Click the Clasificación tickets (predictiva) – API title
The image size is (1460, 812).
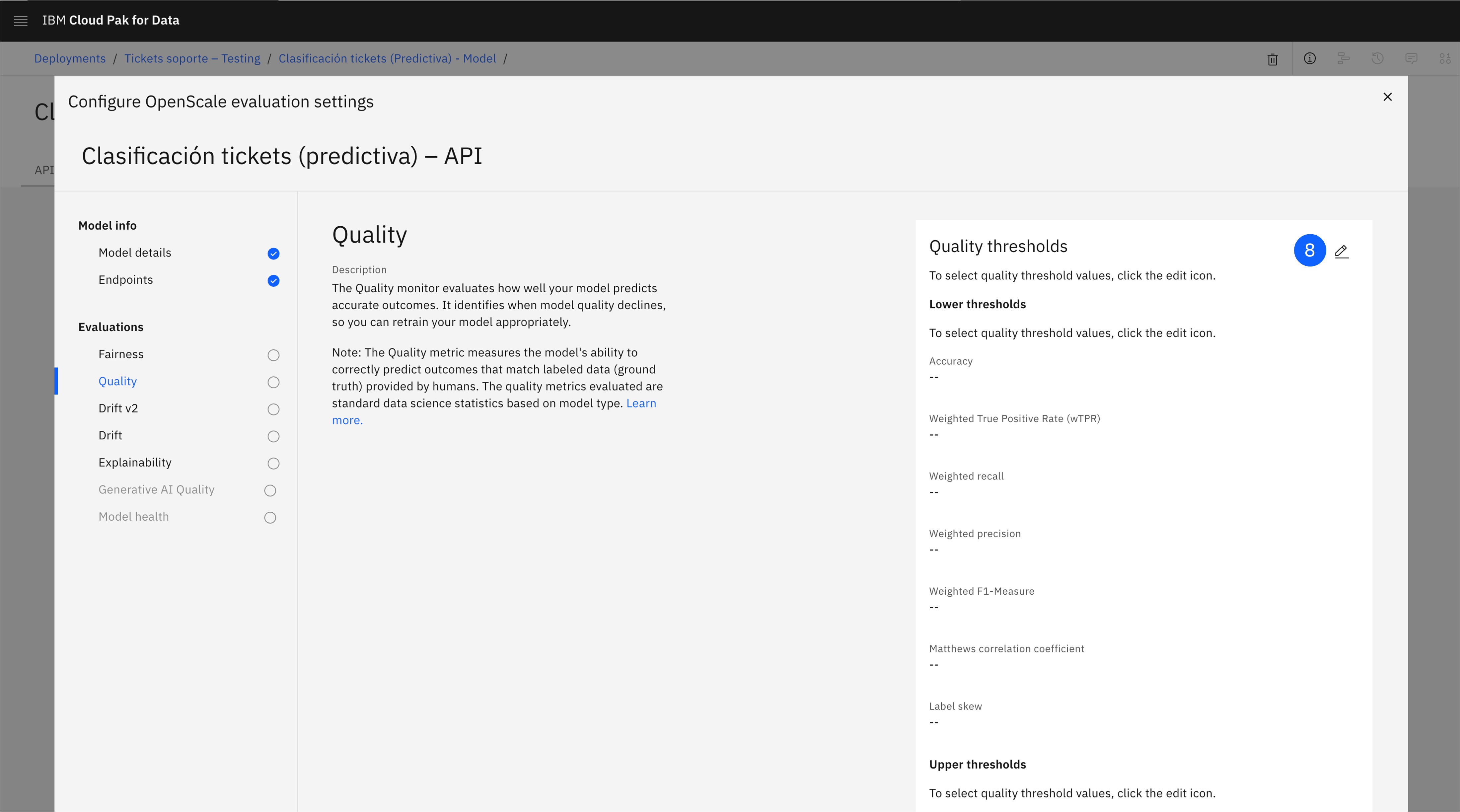coord(282,156)
